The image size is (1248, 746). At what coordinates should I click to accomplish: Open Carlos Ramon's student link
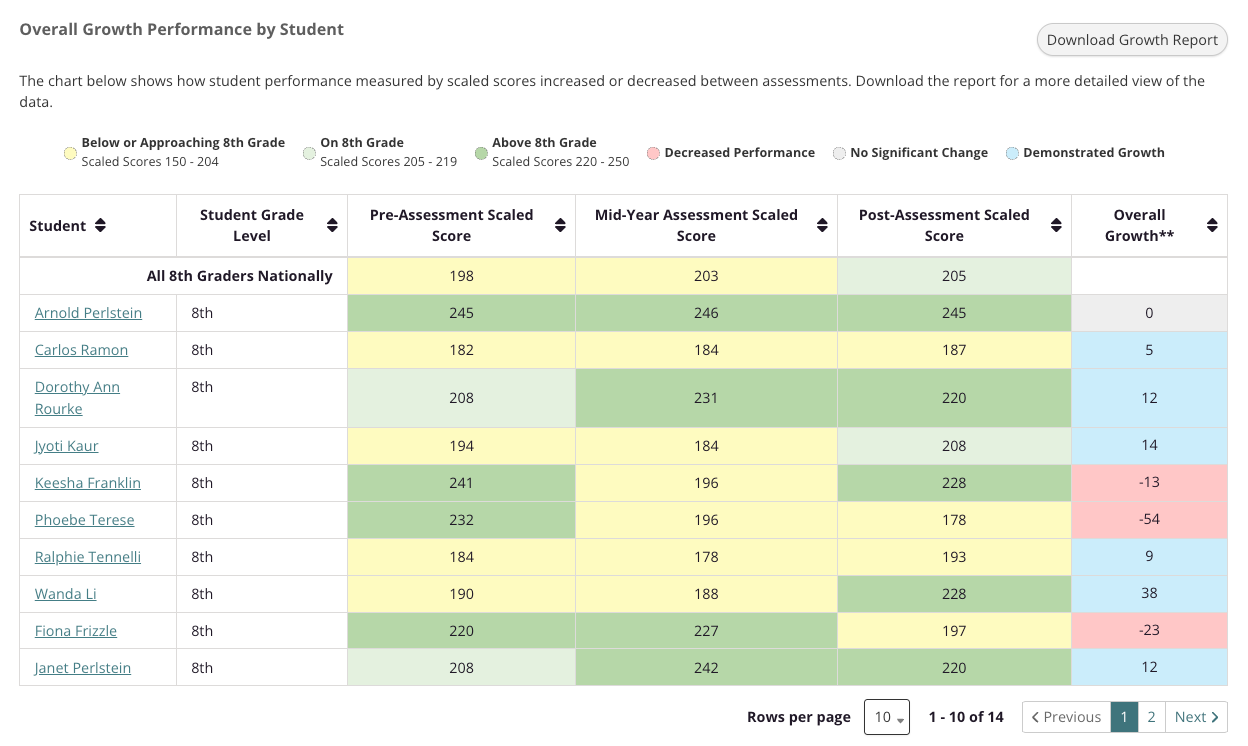tap(81, 350)
